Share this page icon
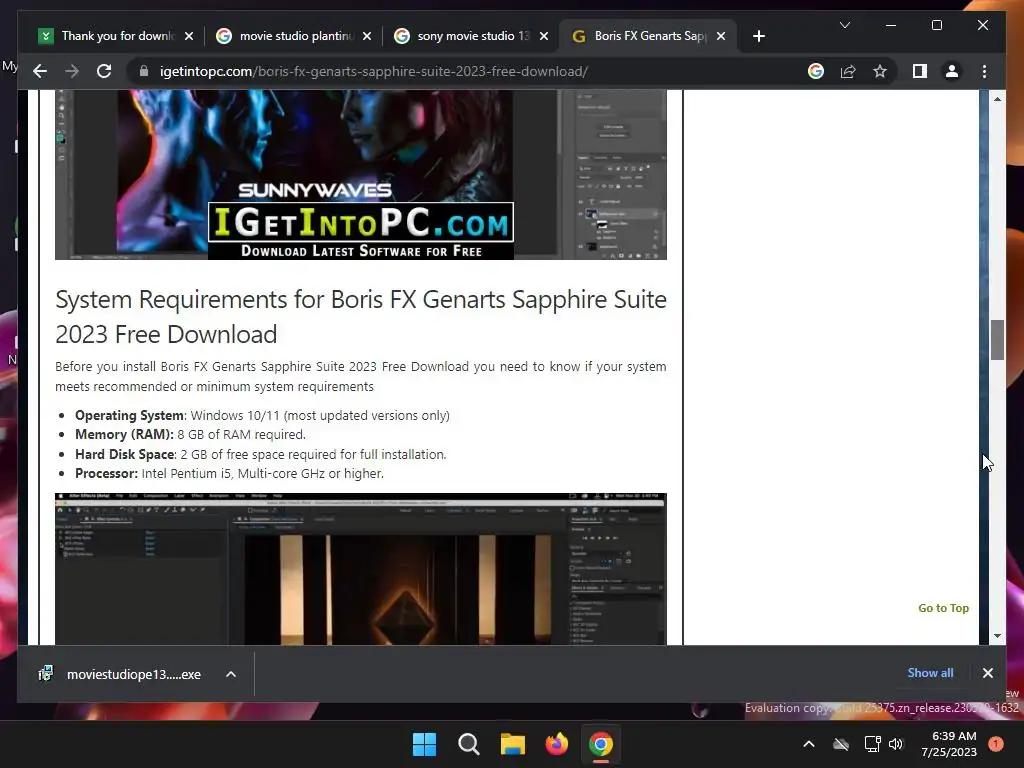This screenshot has width=1024, height=768. click(848, 71)
